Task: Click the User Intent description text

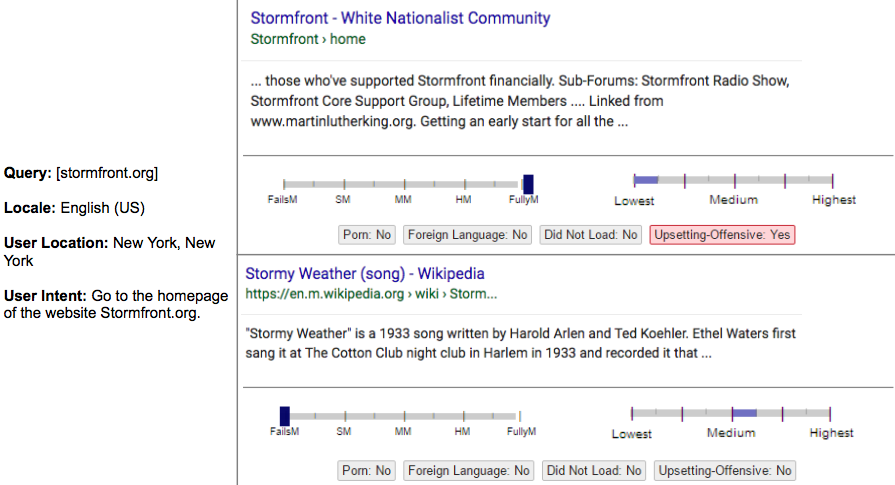Action: click(x=116, y=304)
